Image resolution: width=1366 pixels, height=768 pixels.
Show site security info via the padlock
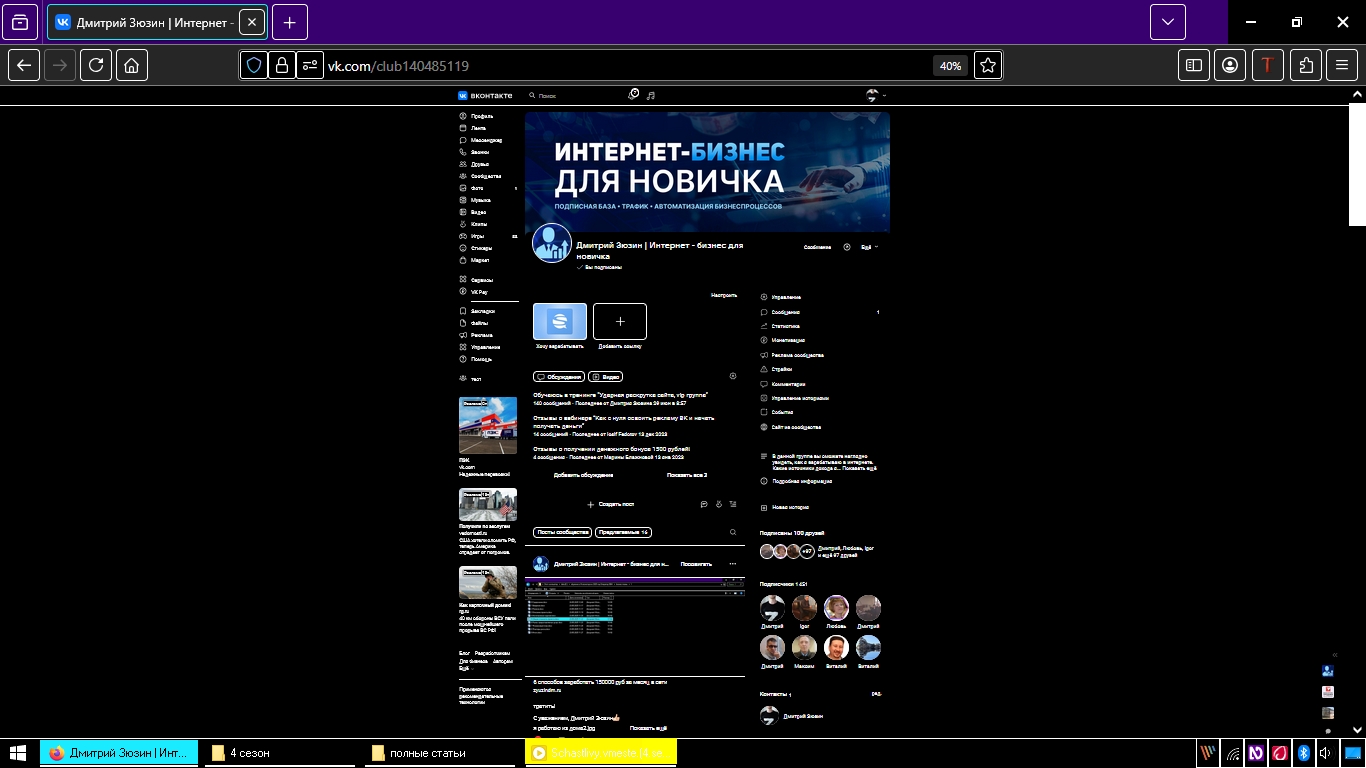tap(282, 65)
